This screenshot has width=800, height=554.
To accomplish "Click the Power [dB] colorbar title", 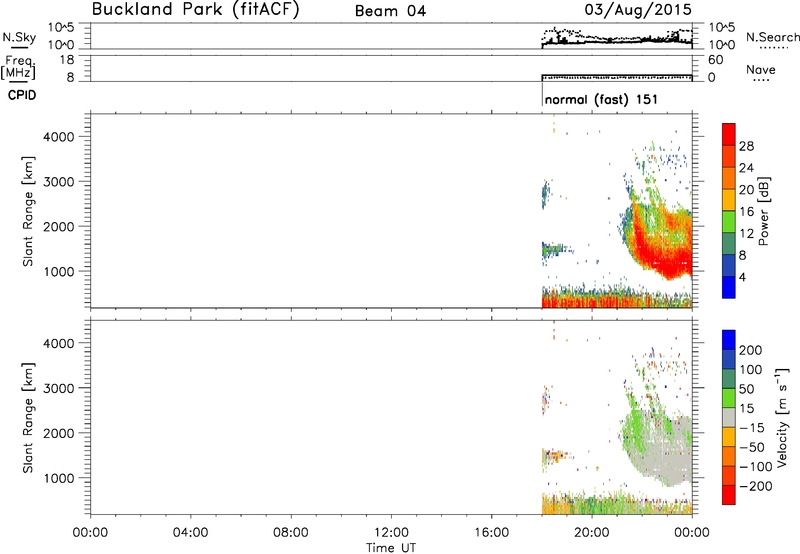I will coord(763,211).
